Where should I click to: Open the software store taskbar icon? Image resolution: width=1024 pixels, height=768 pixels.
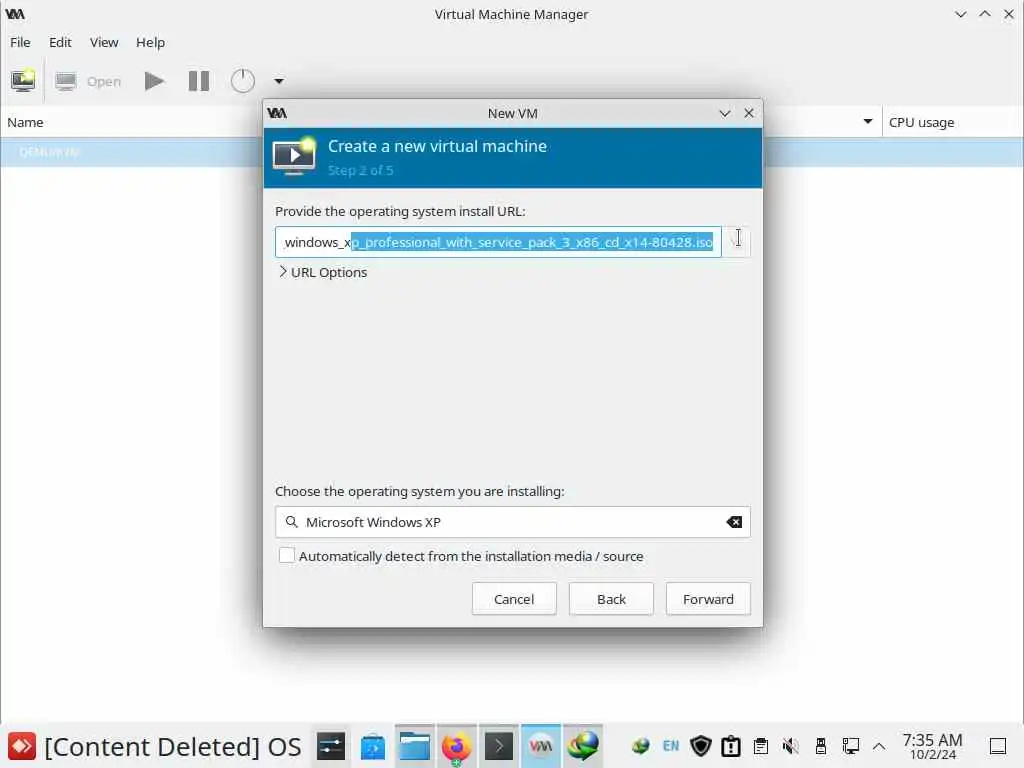[373, 746]
